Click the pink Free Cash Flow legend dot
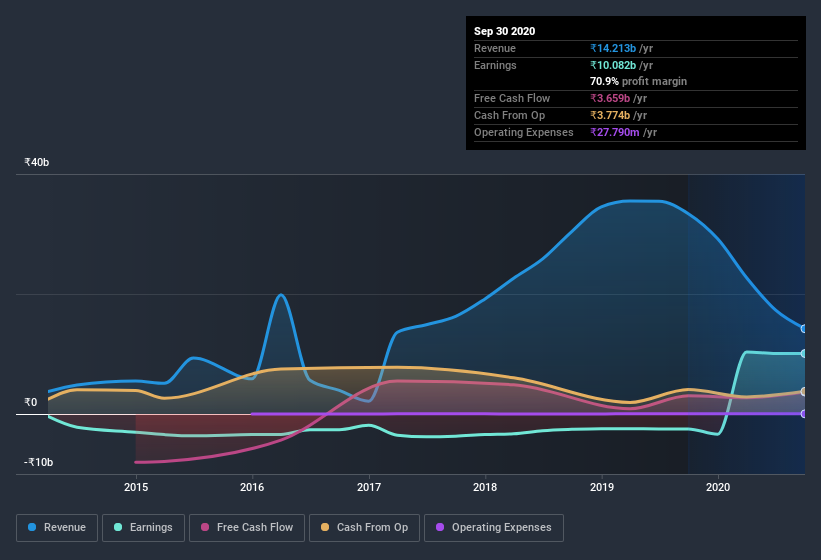 coord(205,527)
